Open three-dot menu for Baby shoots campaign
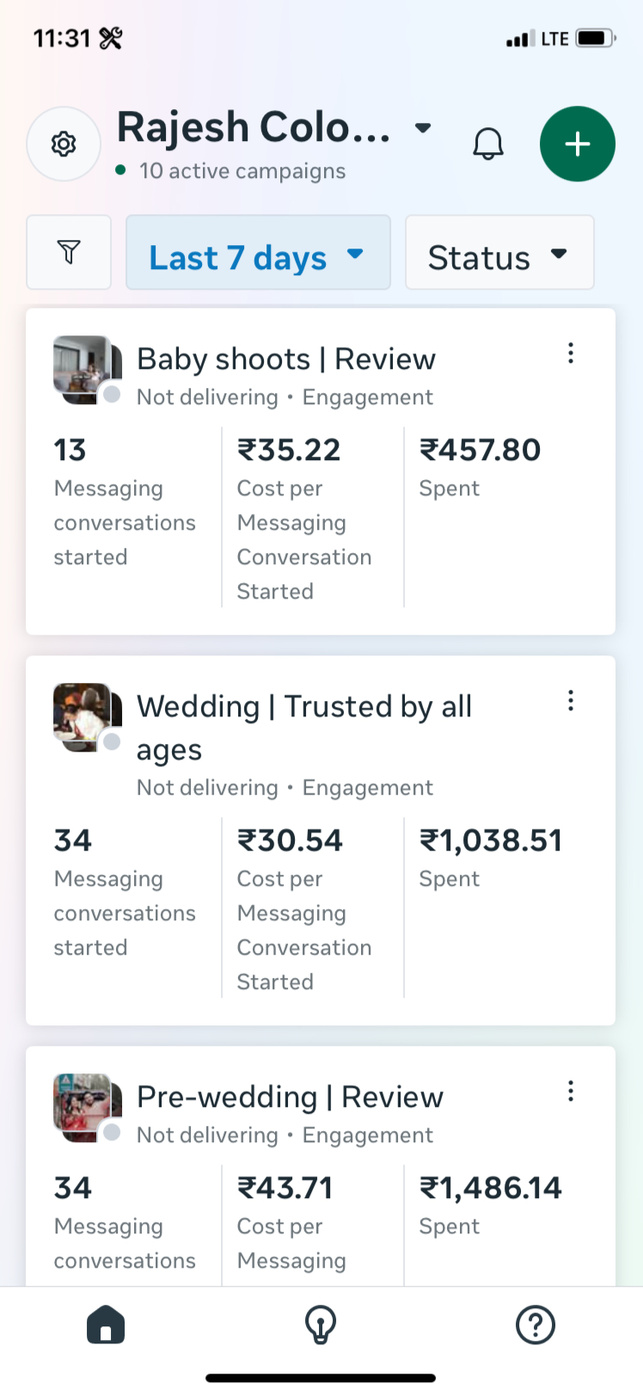The height and width of the screenshot is (1396, 643). tap(570, 353)
